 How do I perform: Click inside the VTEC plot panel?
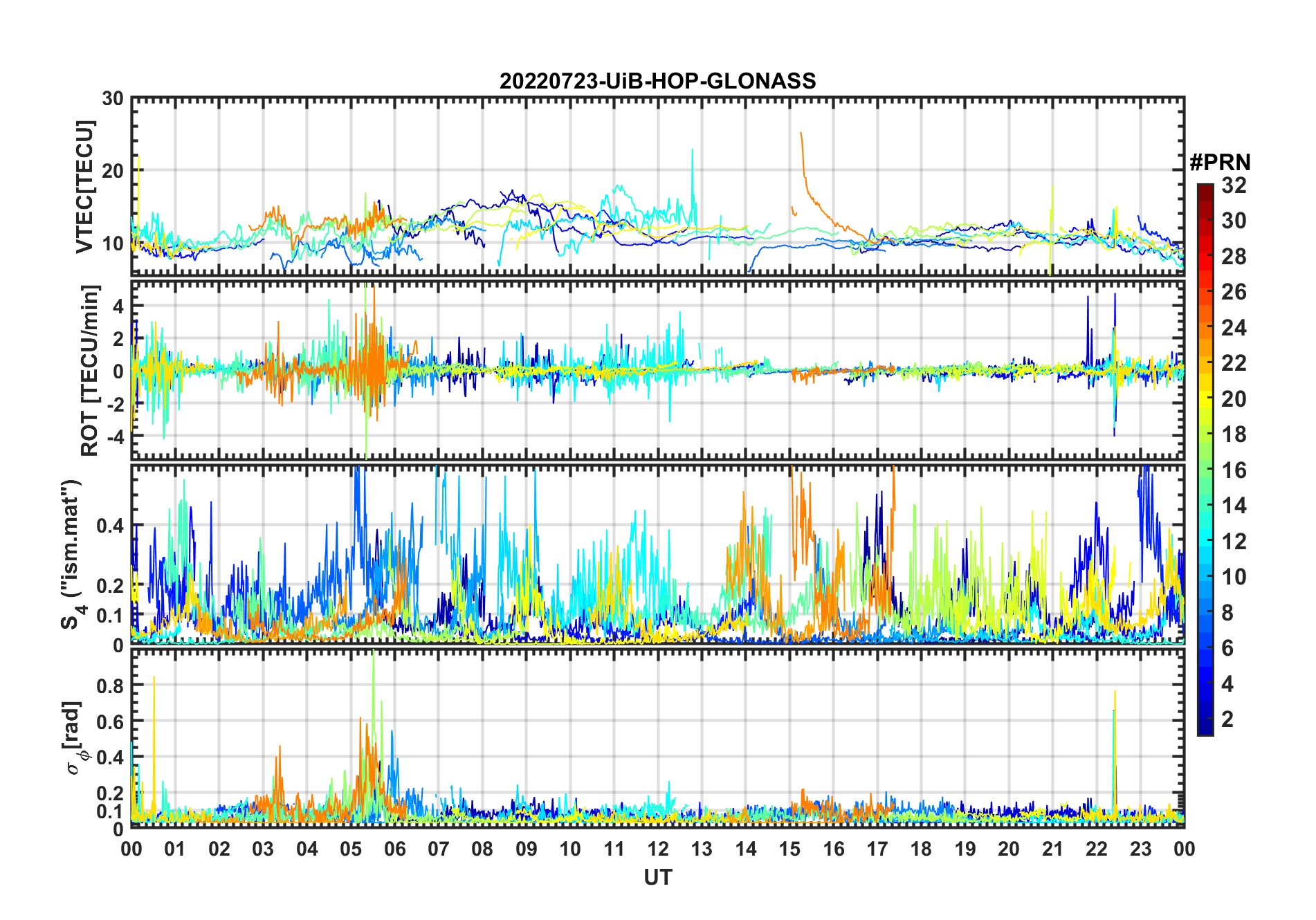(x=657, y=185)
